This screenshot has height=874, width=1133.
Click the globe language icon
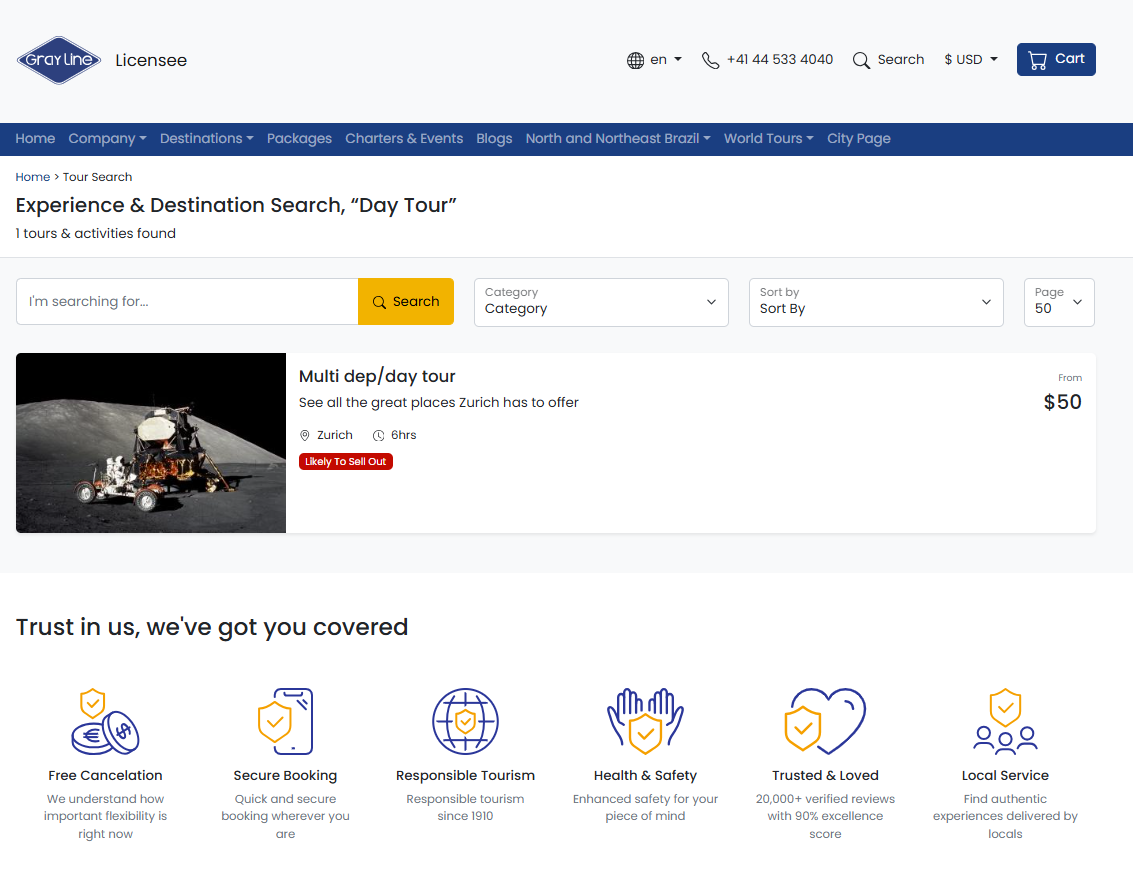click(x=635, y=60)
